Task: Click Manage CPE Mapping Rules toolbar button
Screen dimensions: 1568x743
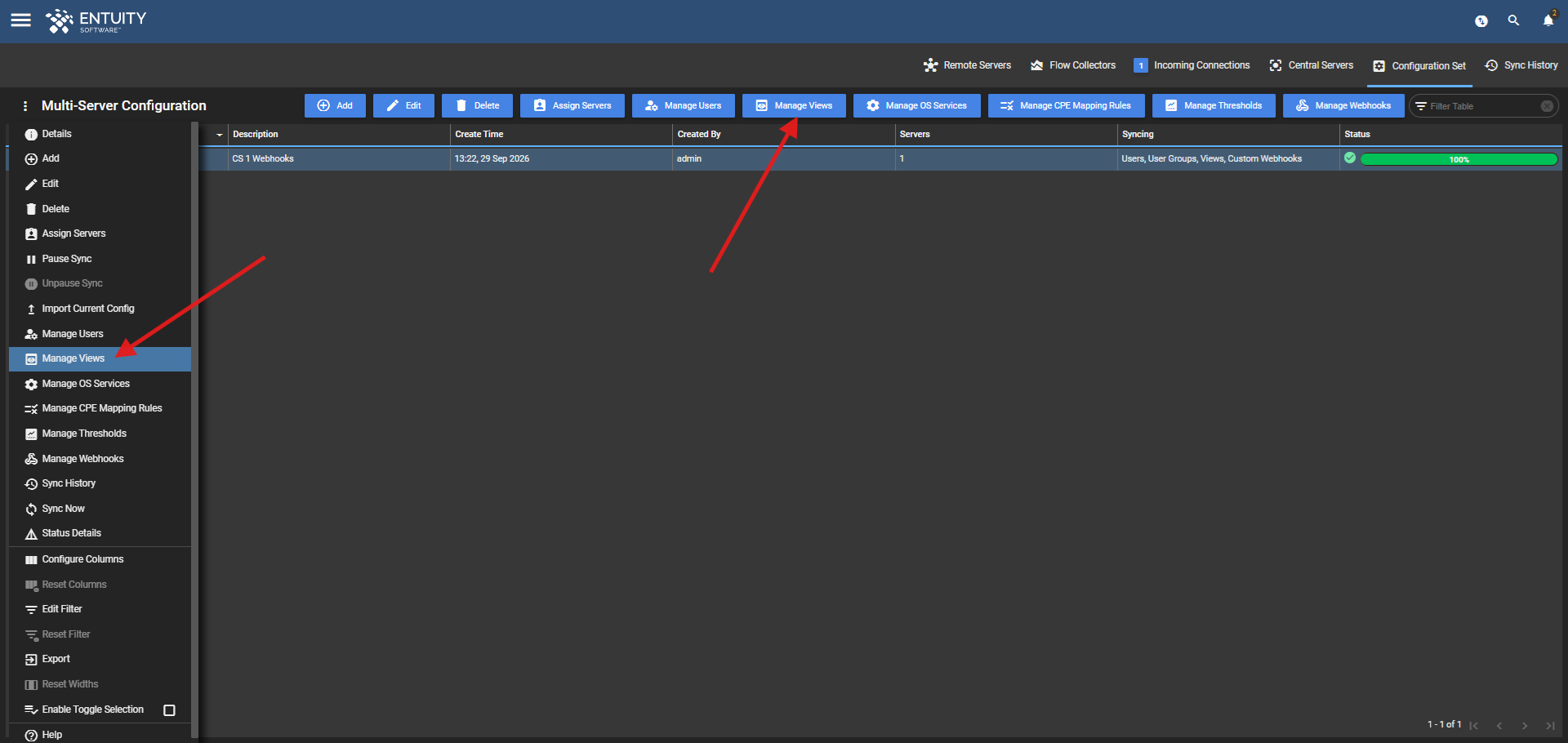Action: point(1066,105)
